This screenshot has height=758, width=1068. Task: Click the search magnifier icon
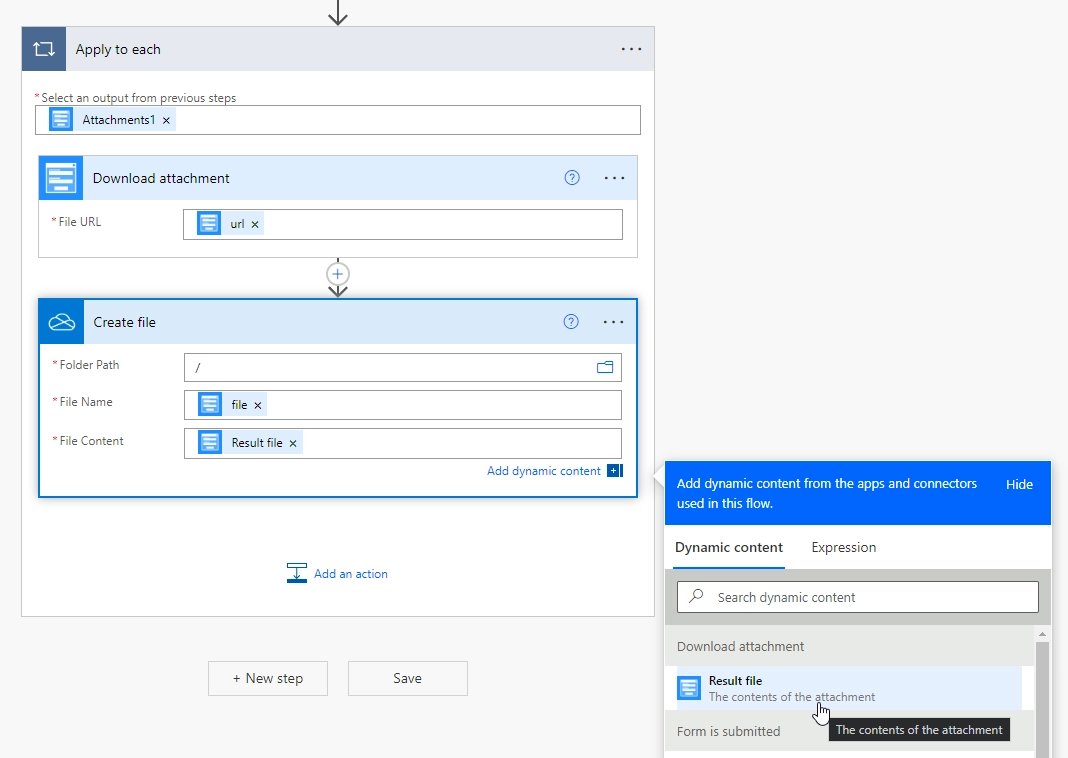pos(696,597)
